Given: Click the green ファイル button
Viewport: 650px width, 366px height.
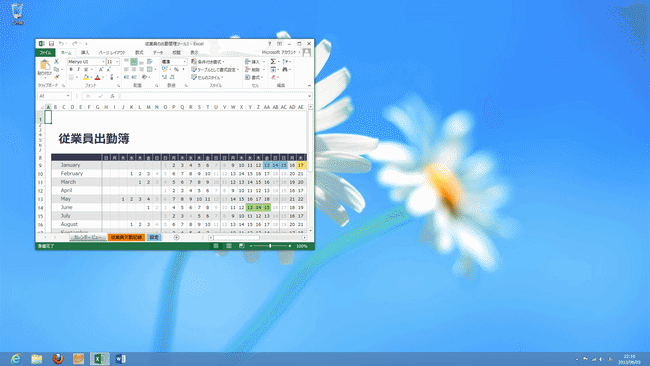Looking at the screenshot, I should (x=45, y=53).
